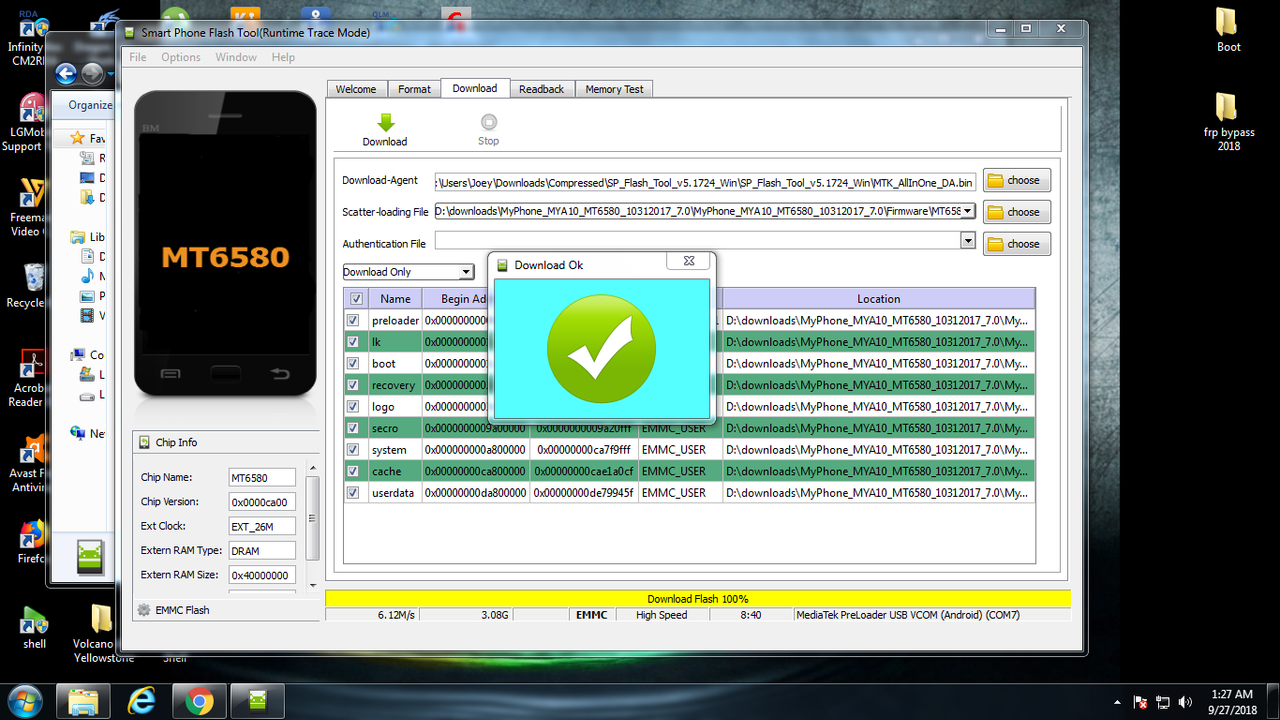Open Google Chrome from the taskbar
1280x720 pixels.
pyautogui.click(x=199, y=702)
